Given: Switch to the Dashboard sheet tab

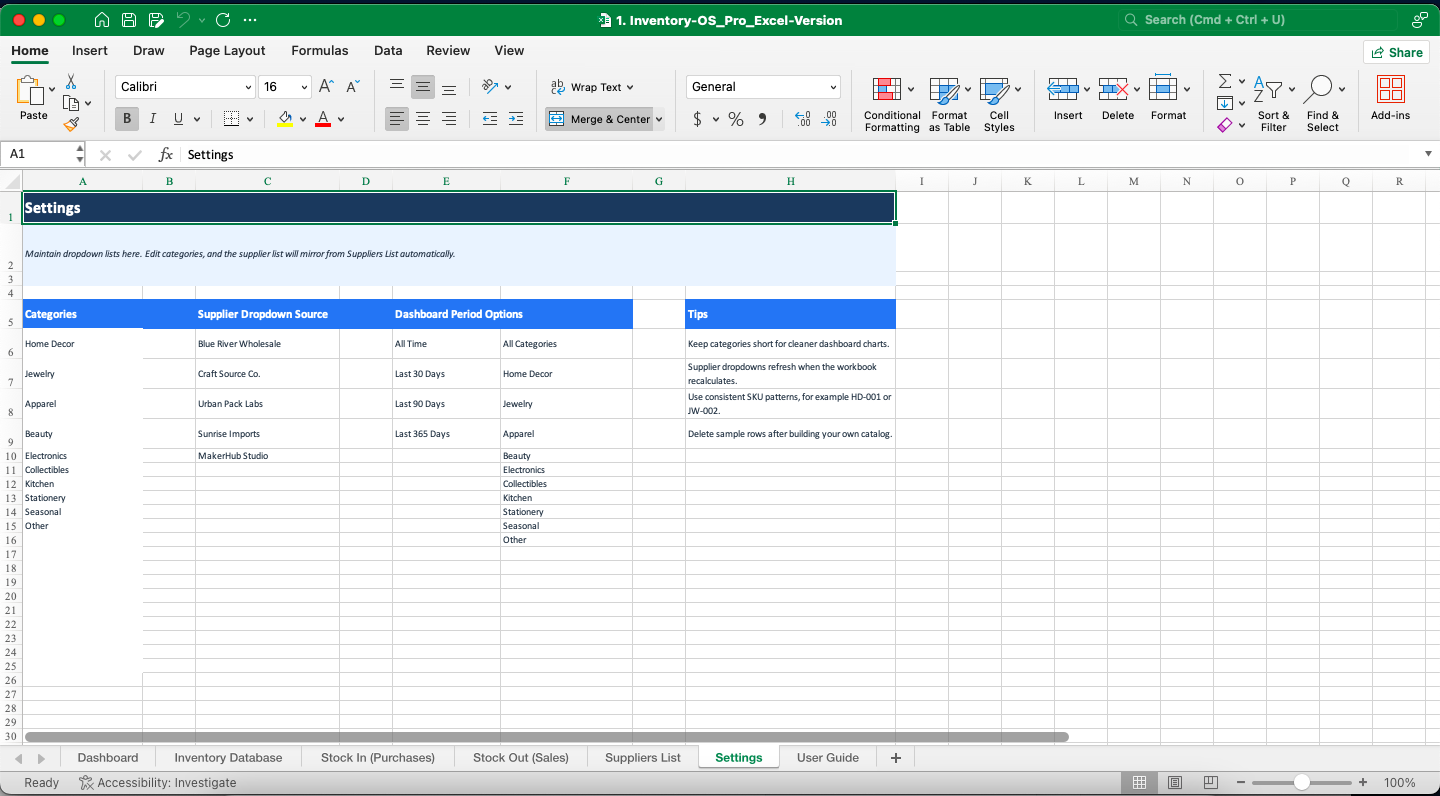Looking at the screenshot, I should point(107,757).
